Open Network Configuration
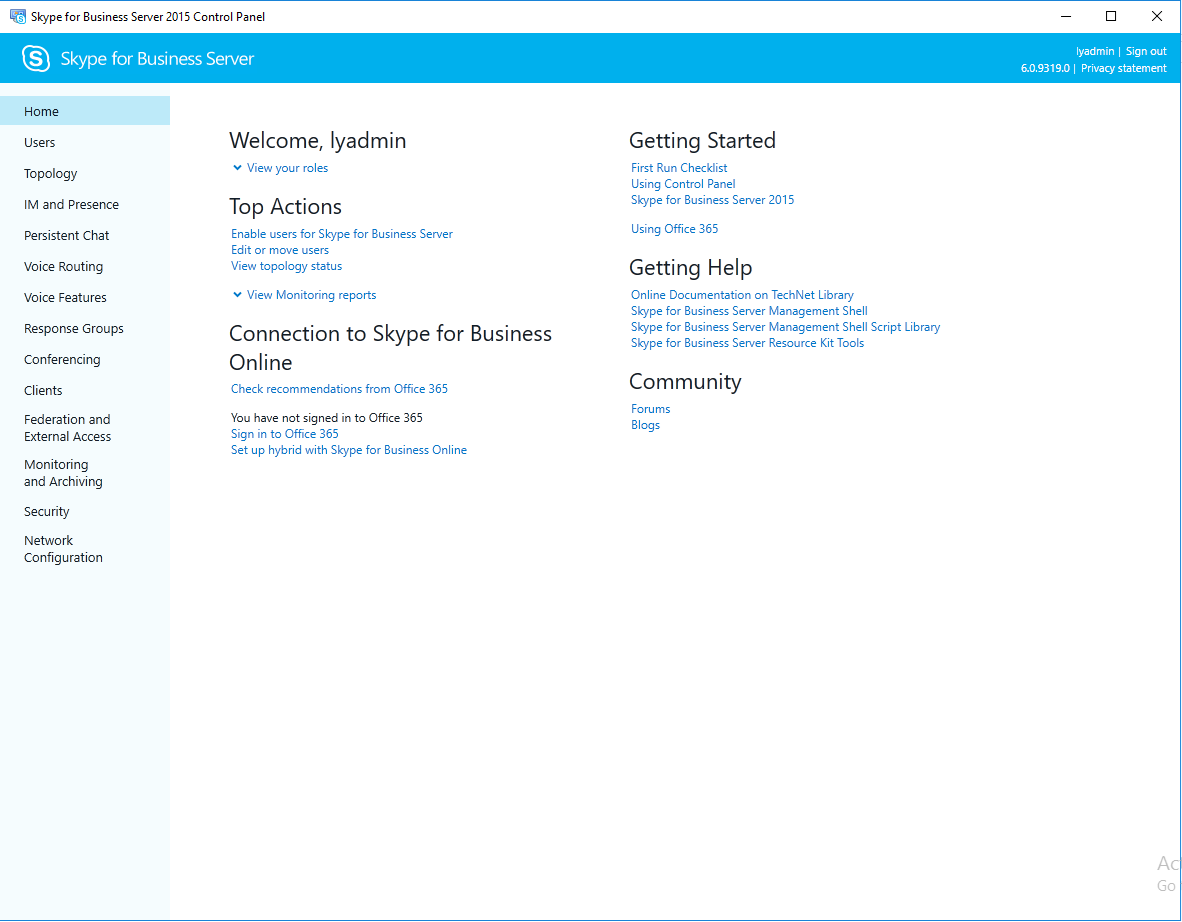Viewport: 1182px width, 922px height. coord(85,549)
